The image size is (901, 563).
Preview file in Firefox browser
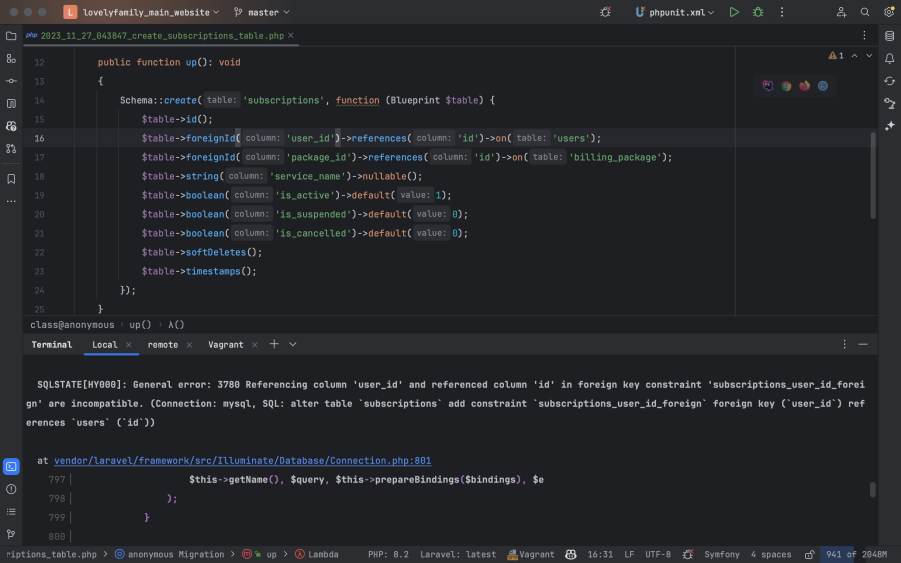[x=804, y=86]
